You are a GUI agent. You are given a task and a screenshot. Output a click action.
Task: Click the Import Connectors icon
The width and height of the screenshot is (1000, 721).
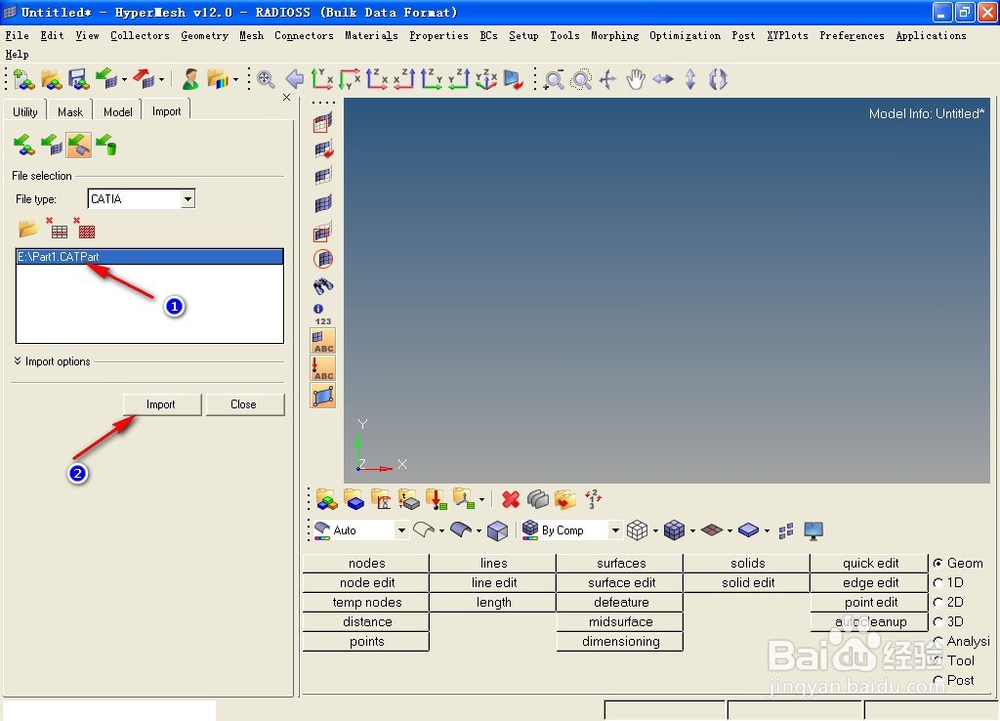(106, 145)
